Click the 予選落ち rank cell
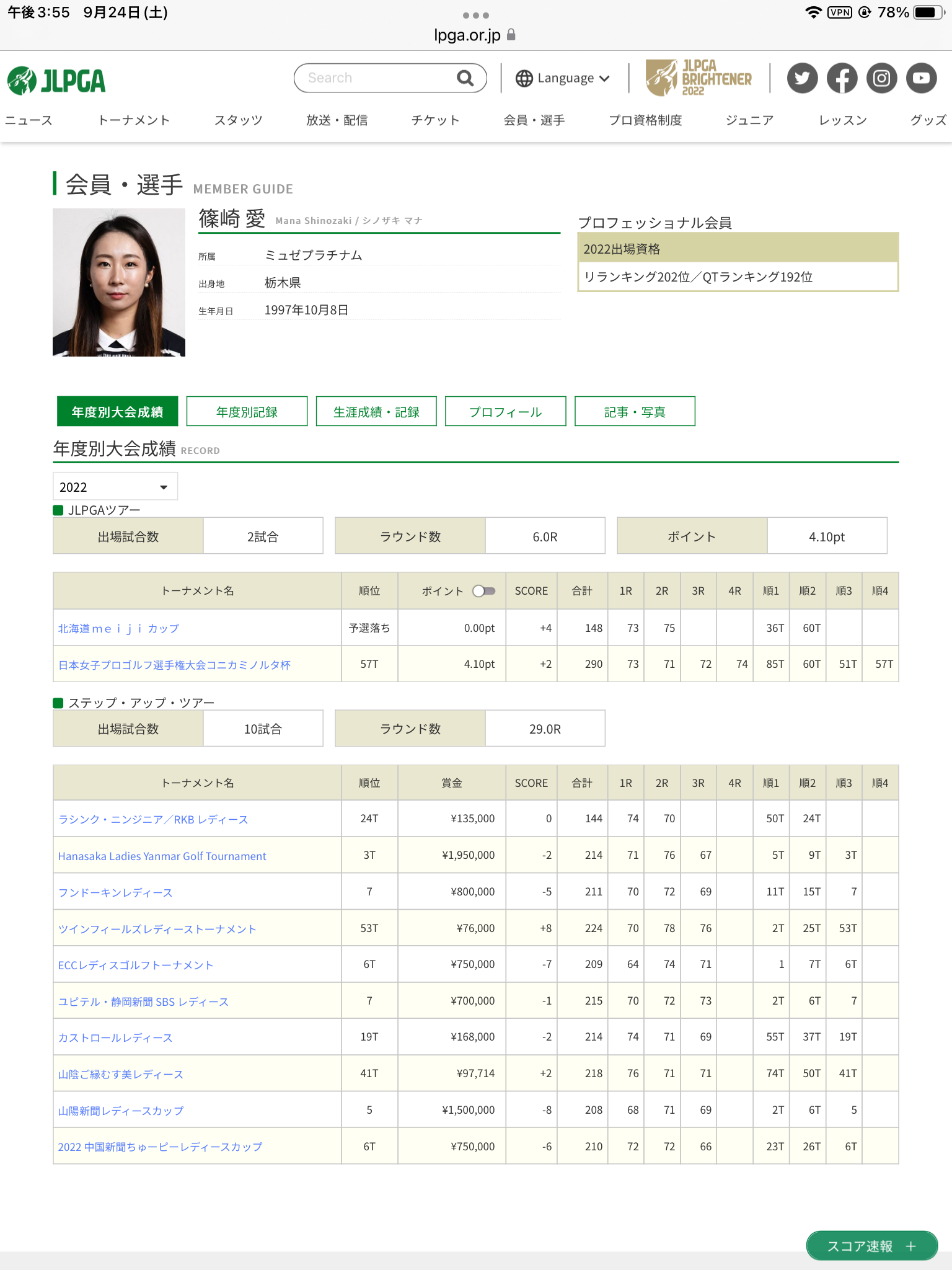This screenshot has width=952, height=1270. tap(369, 628)
